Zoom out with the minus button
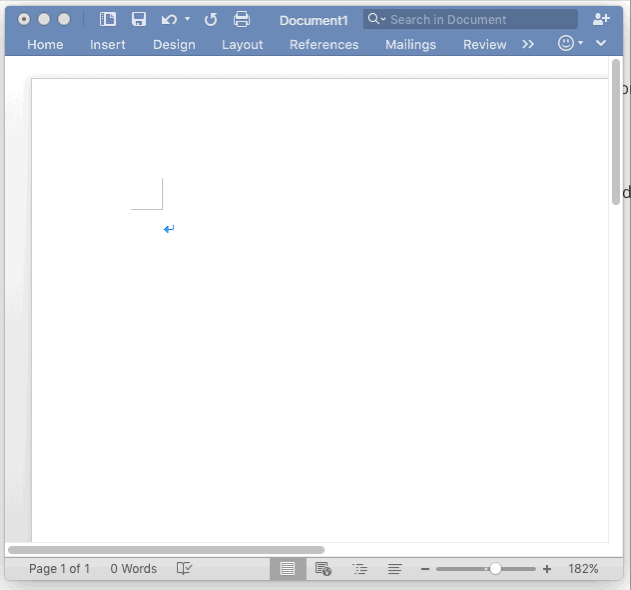The width and height of the screenshot is (631, 590). tap(425, 569)
